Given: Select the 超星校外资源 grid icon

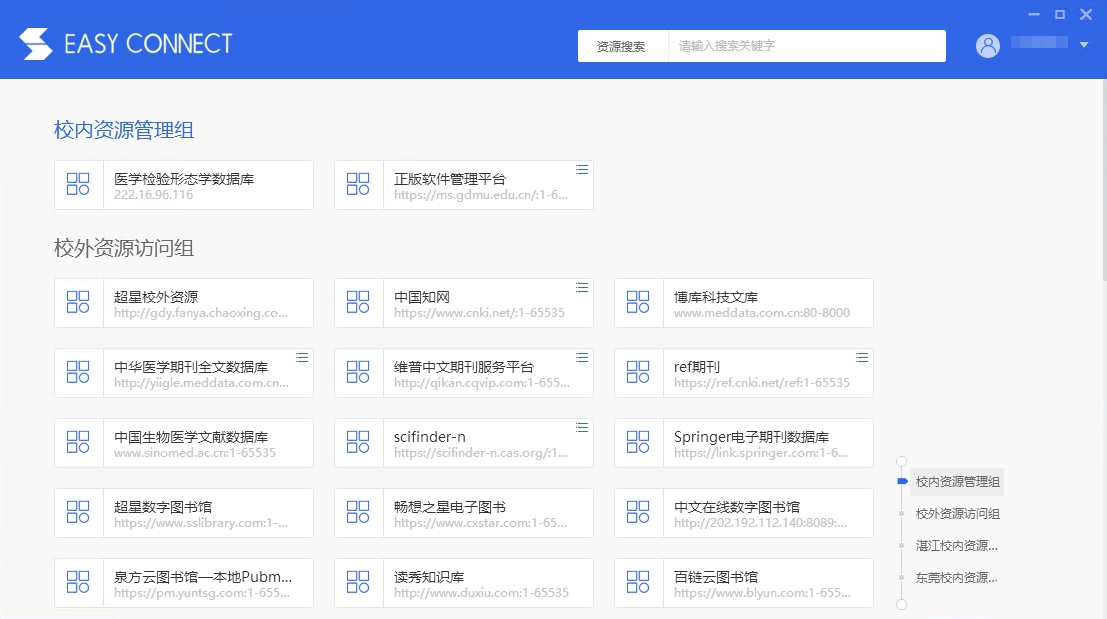Looking at the screenshot, I should (78, 302).
